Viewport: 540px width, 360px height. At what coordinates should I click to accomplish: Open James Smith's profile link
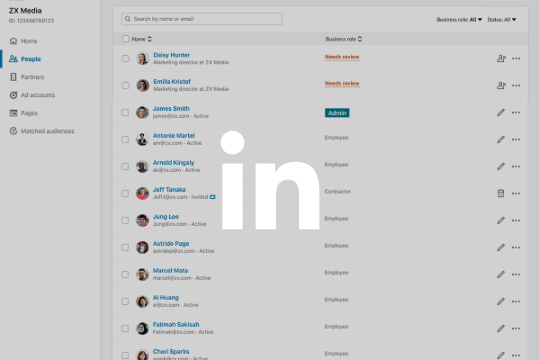[171, 109]
